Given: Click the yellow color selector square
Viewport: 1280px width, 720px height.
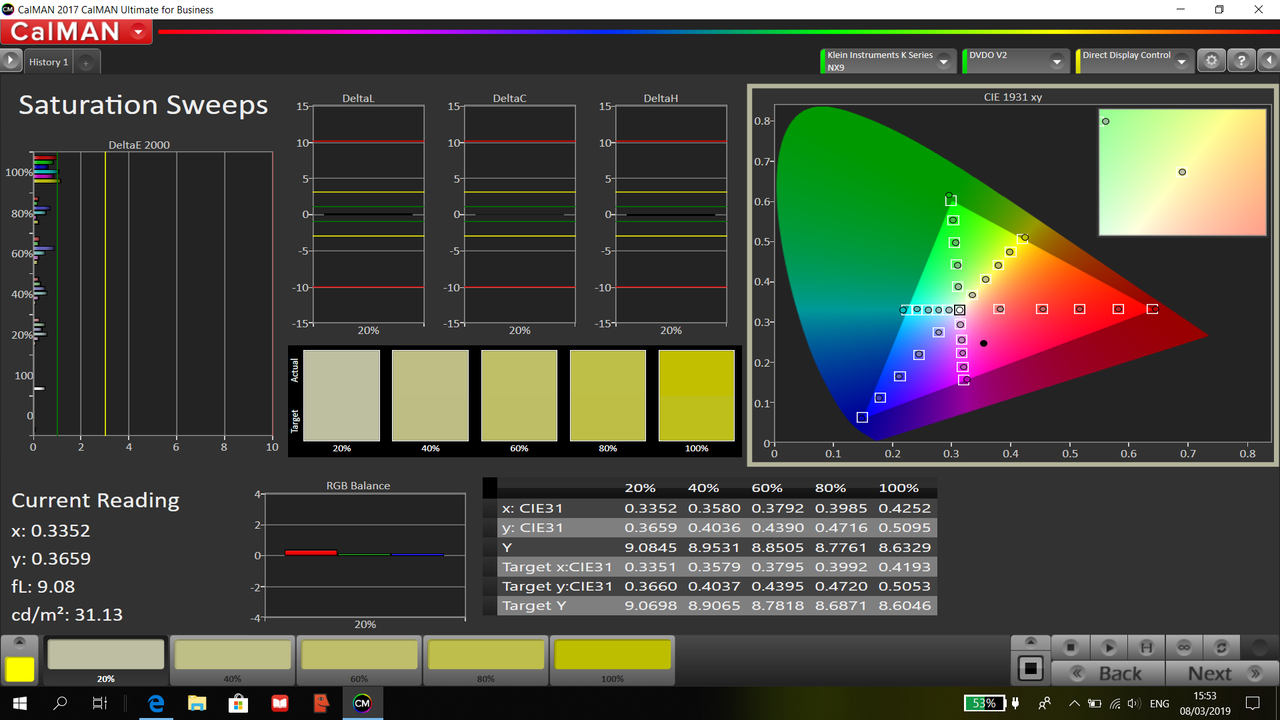Looking at the screenshot, I should pyautogui.click(x=20, y=670).
